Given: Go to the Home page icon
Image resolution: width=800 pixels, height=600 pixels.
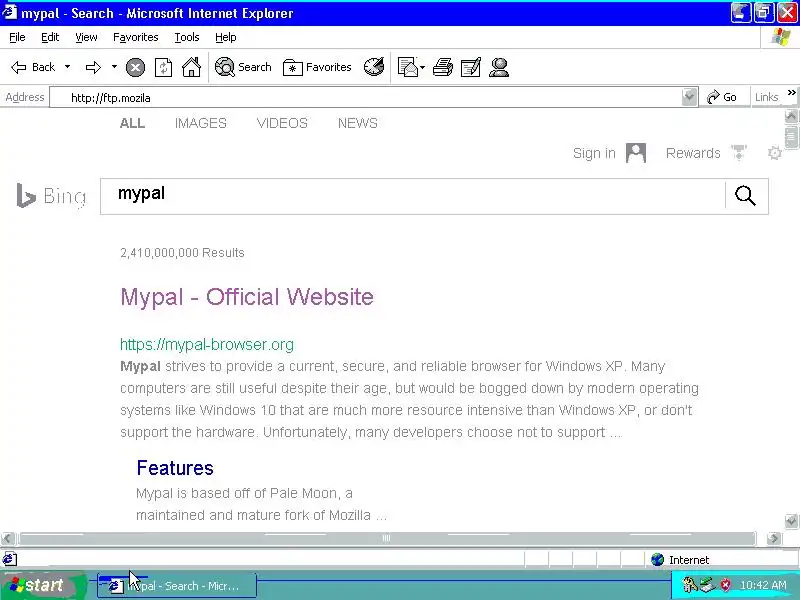Looking at the screenshot, I should [x=191, y=67].
